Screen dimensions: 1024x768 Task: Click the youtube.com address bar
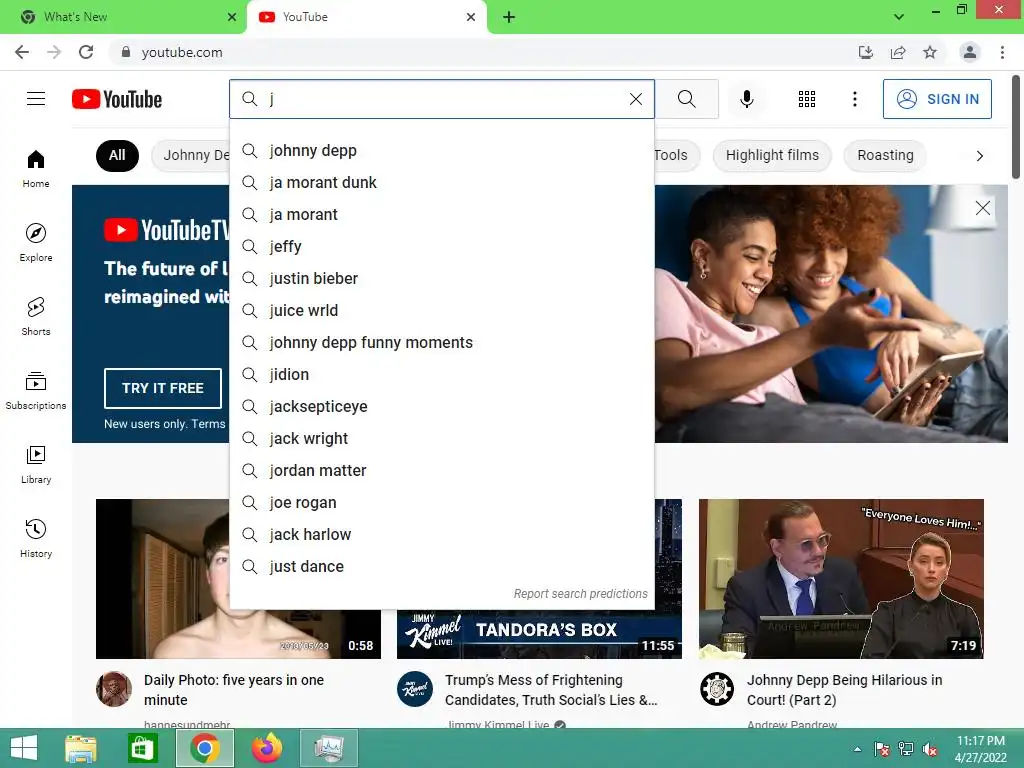tap(483, 52)
